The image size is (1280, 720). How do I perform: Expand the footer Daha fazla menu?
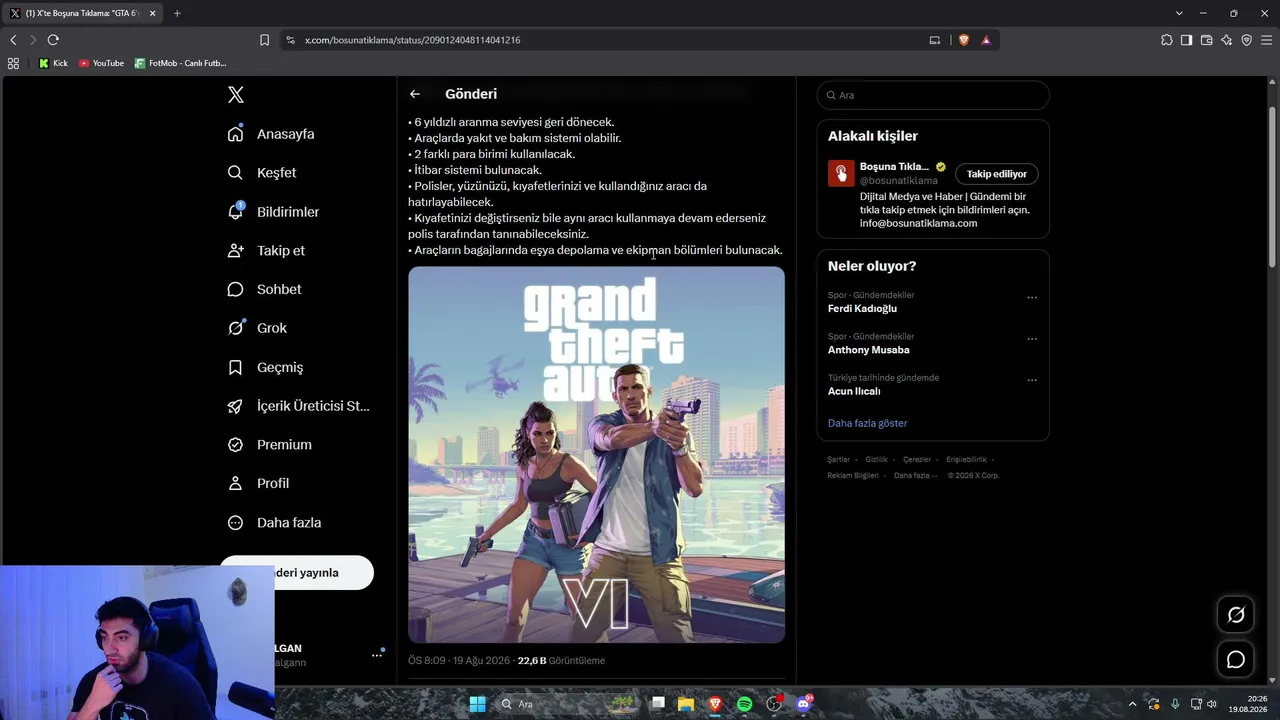[915, 476]
